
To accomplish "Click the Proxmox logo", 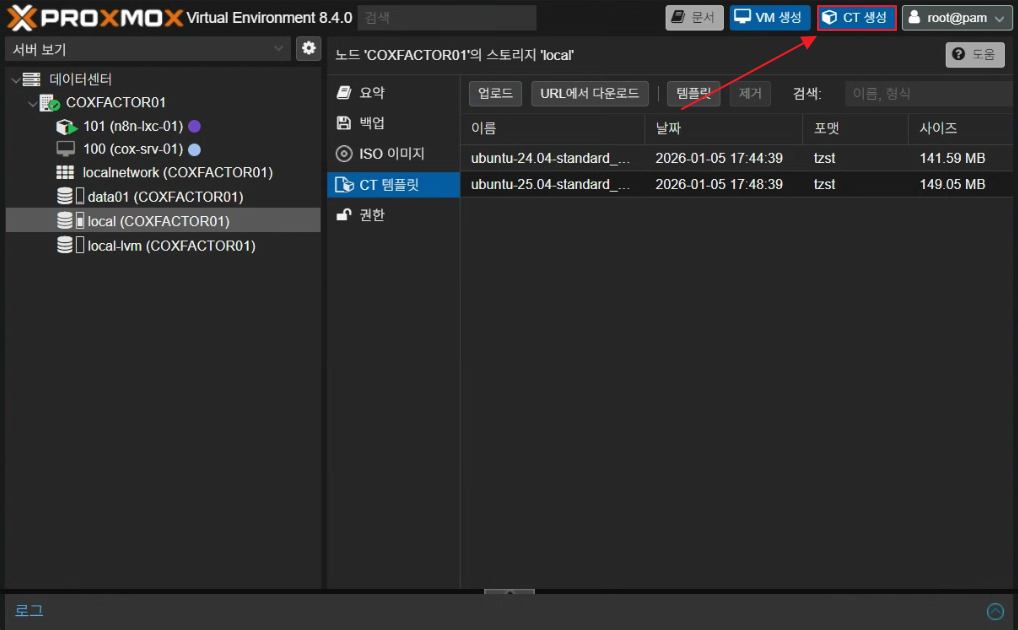I will [x=95, y=18].
